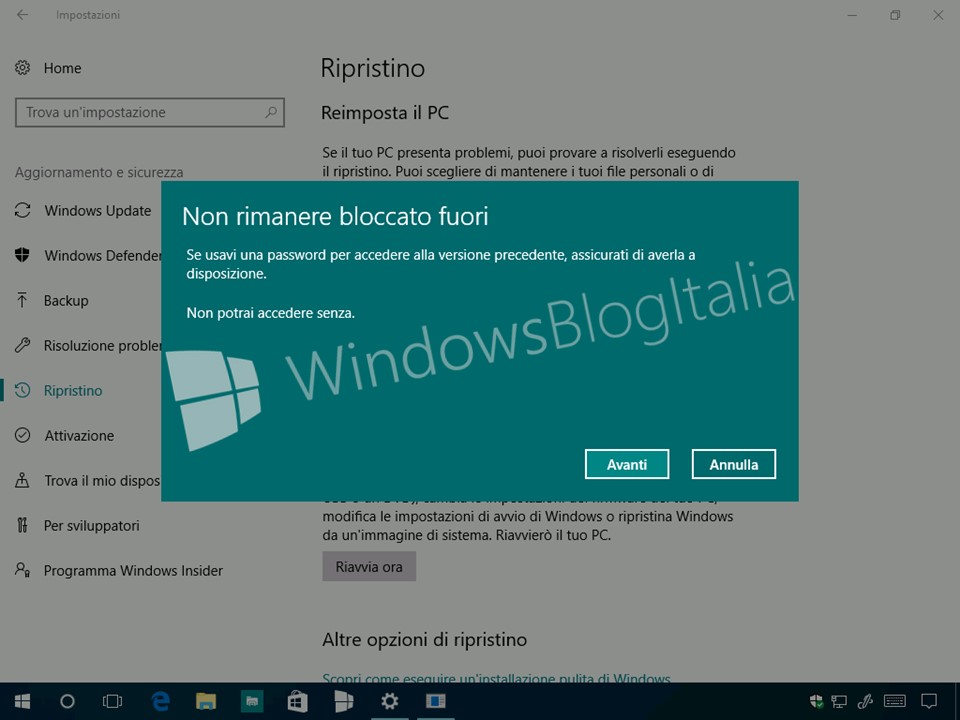Click the Impostazioni window title
The height and width of the screenshot is (720, 960).
(x=88, y=15)
